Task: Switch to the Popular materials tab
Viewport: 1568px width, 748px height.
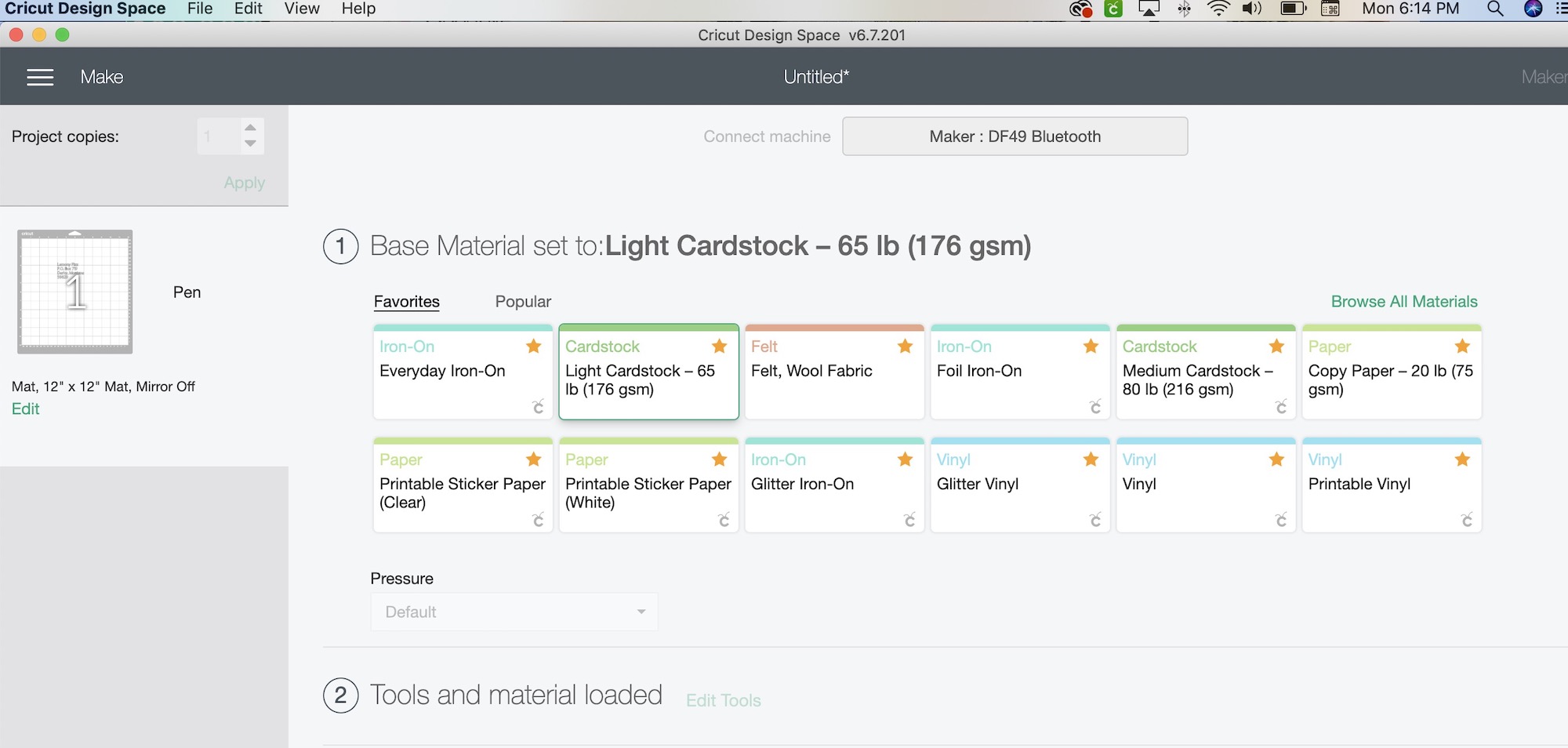Action: [523, 302]
